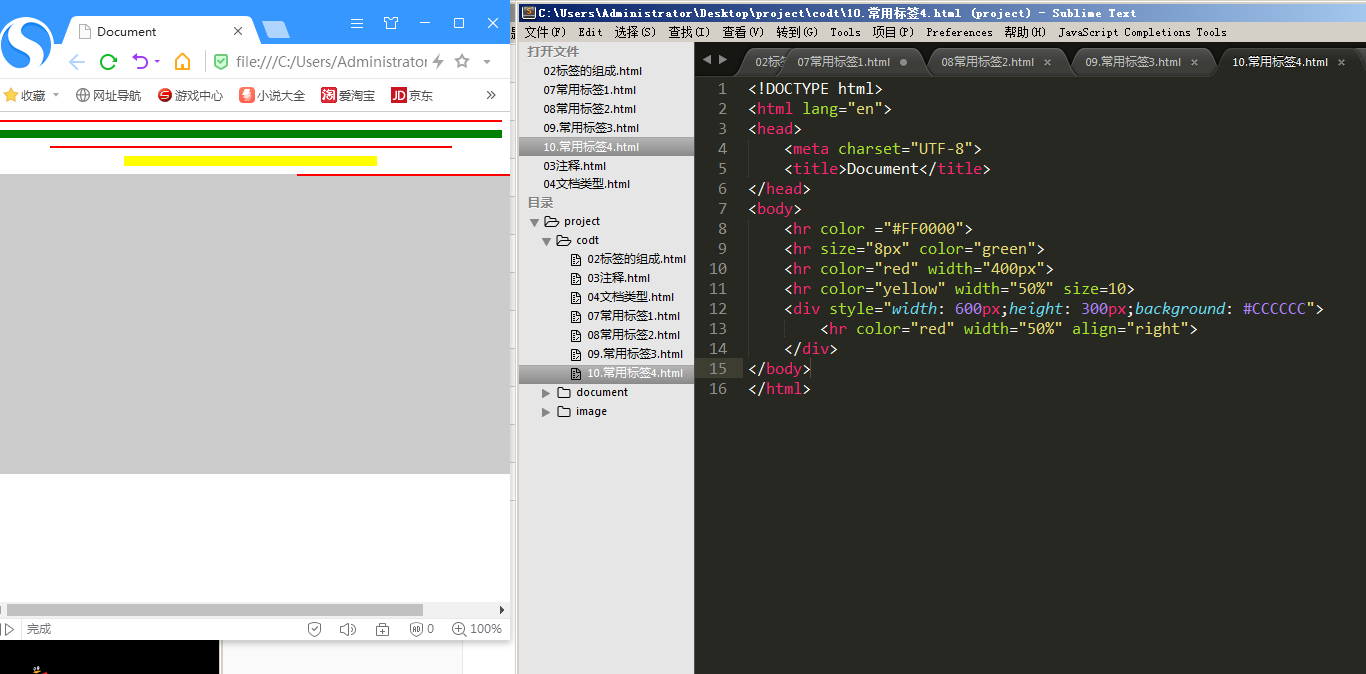
Task: Click the tab scroll right arrow
Action: coord(722,60)
